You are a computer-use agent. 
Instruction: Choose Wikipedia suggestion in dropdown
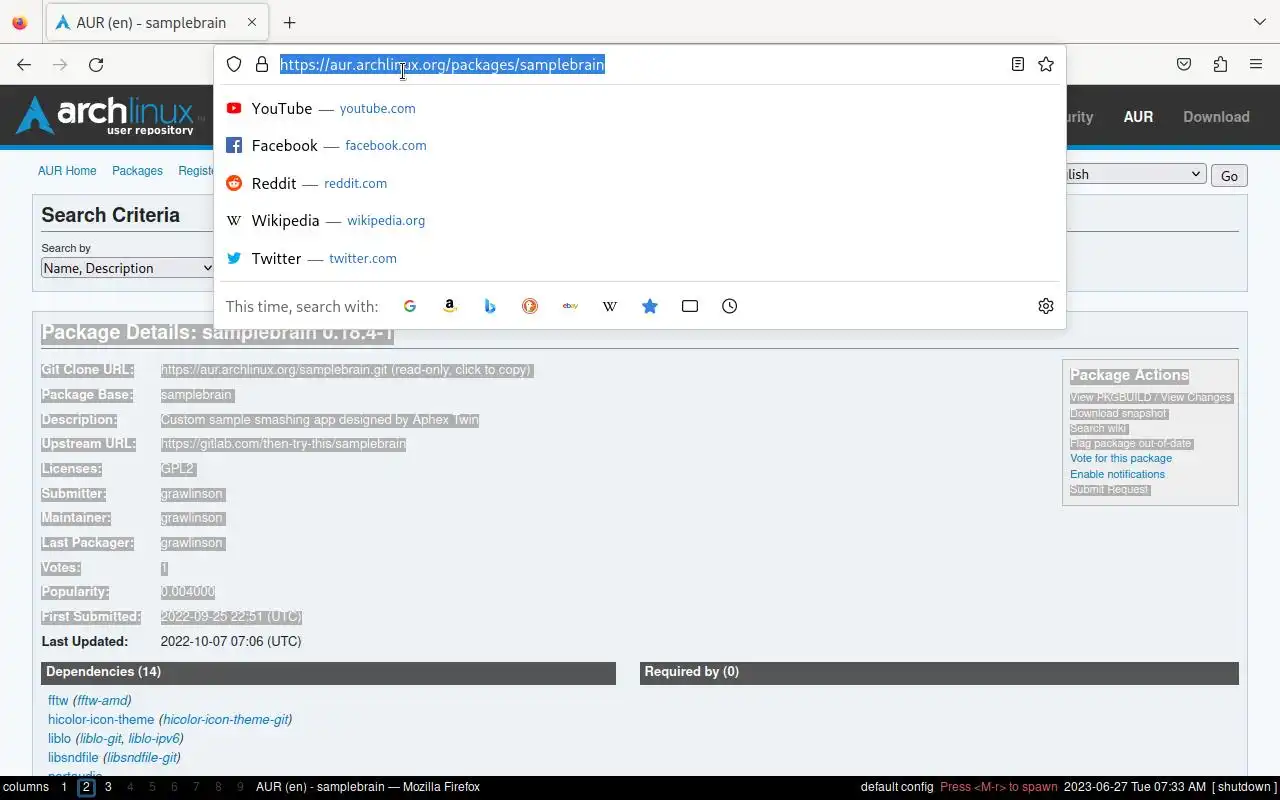tap(640, 220)
